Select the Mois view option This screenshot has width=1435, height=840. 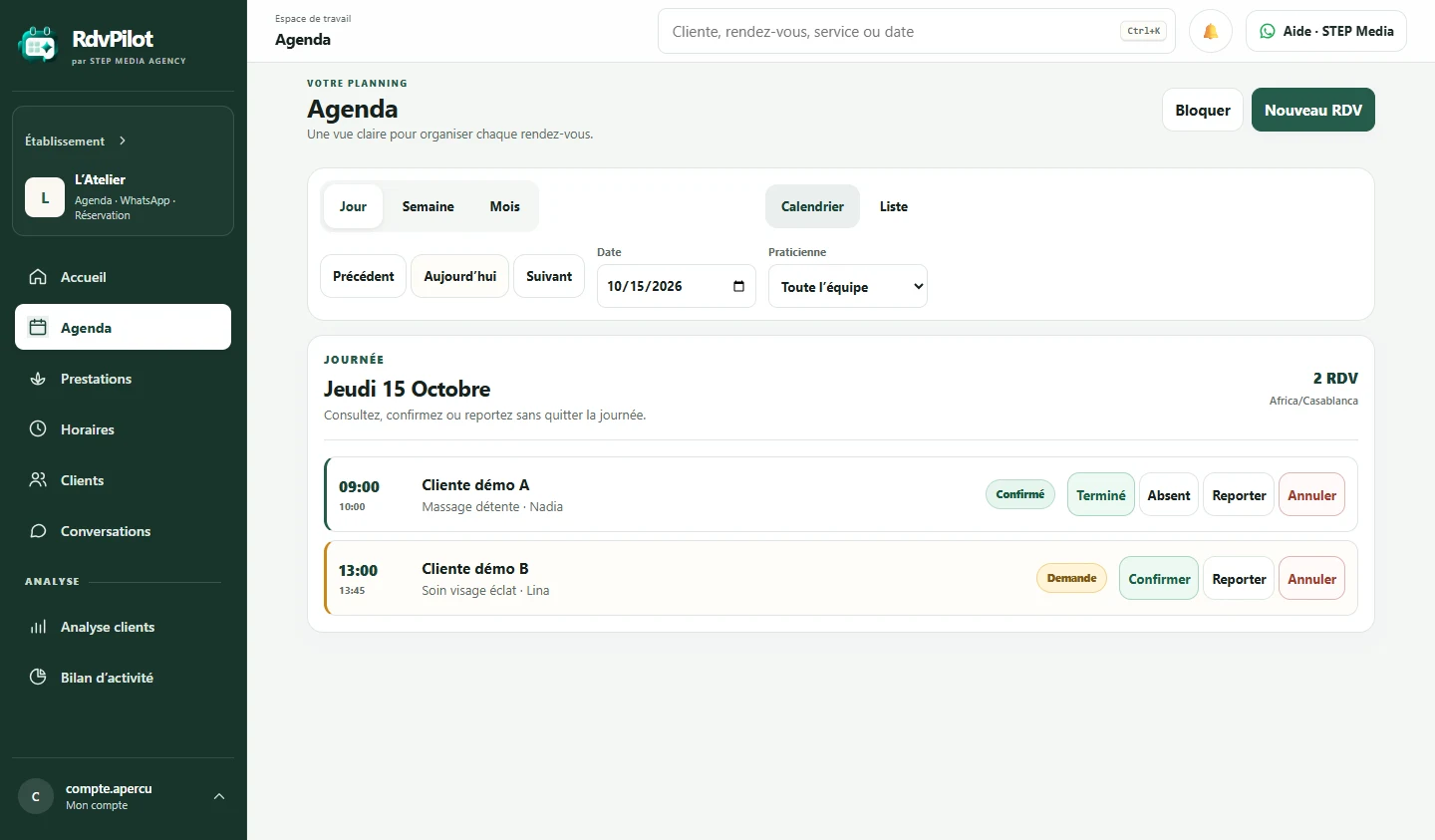(x=504, y=206)
